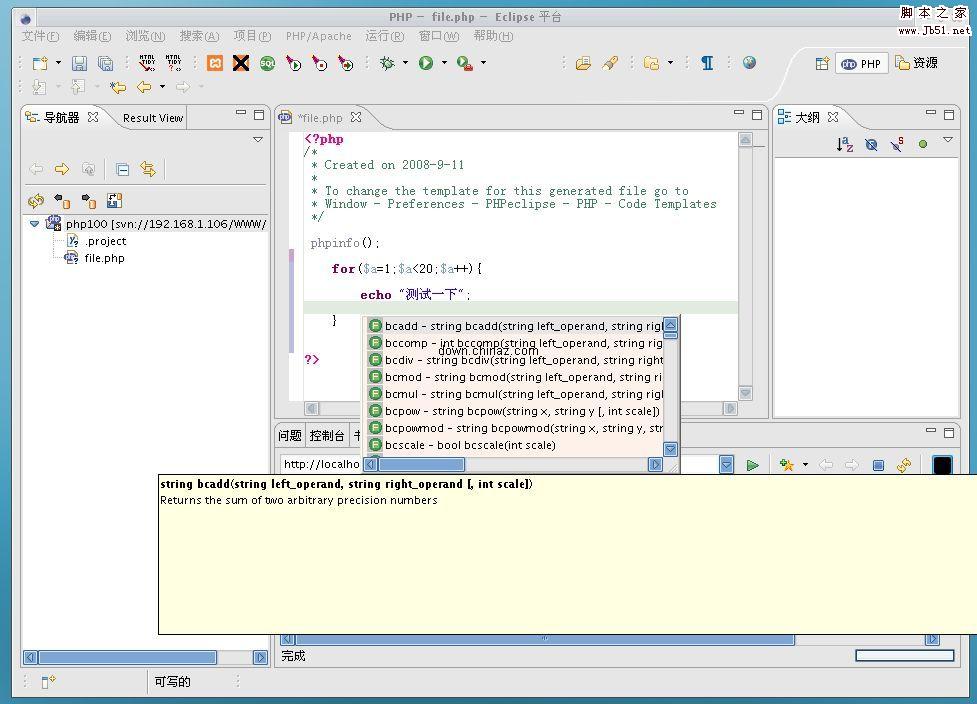The height and width of the screenshot is (704, 977).
Task: Open the browser URL history dropdown
Action: point(727,465)
